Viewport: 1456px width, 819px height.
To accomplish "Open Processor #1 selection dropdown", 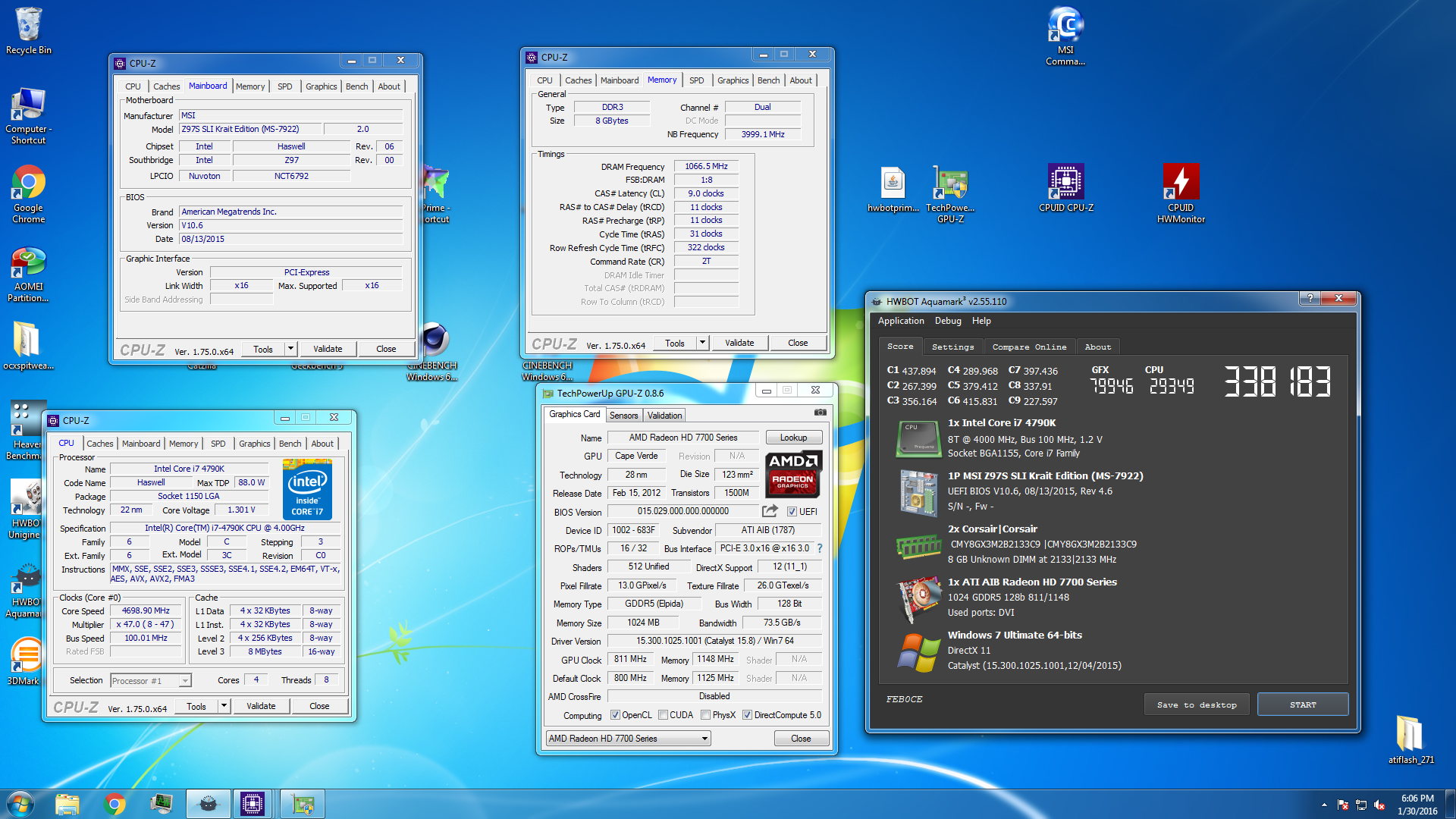I will click(x=150, y=681).
